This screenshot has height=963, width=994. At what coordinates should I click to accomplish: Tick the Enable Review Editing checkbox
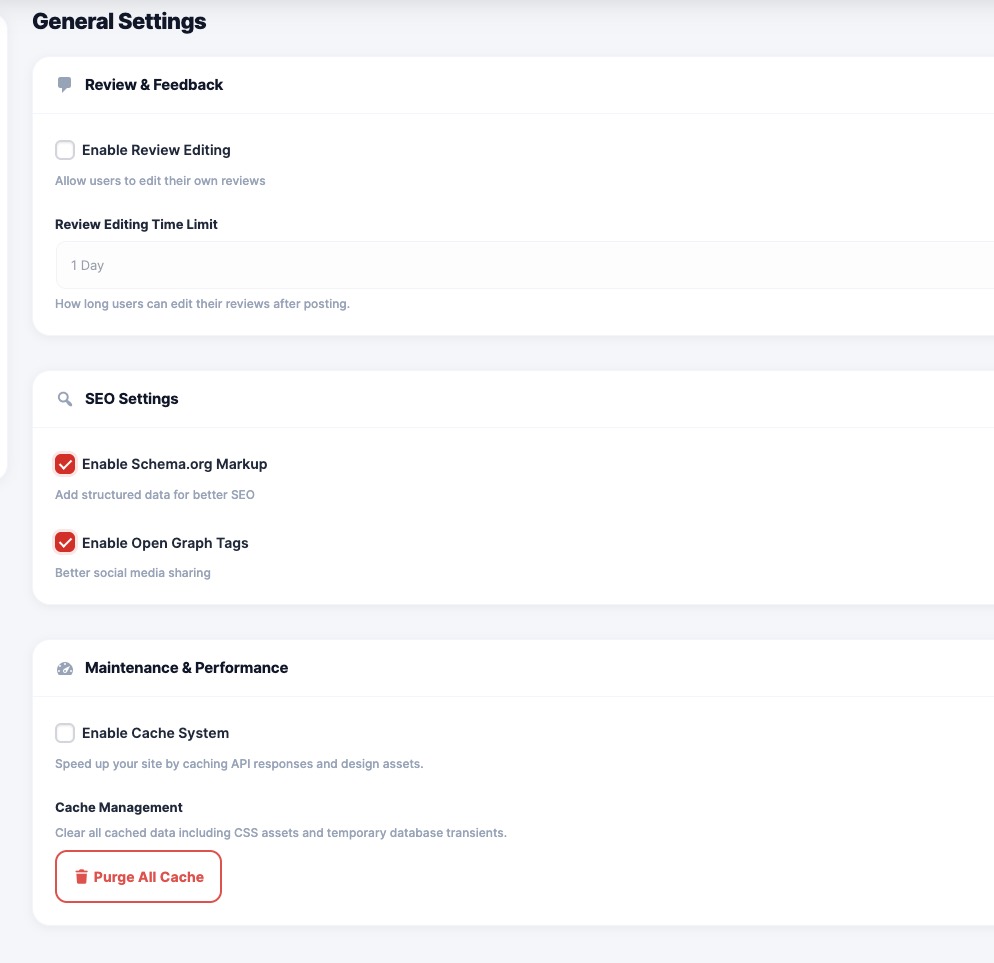(65, 150)
